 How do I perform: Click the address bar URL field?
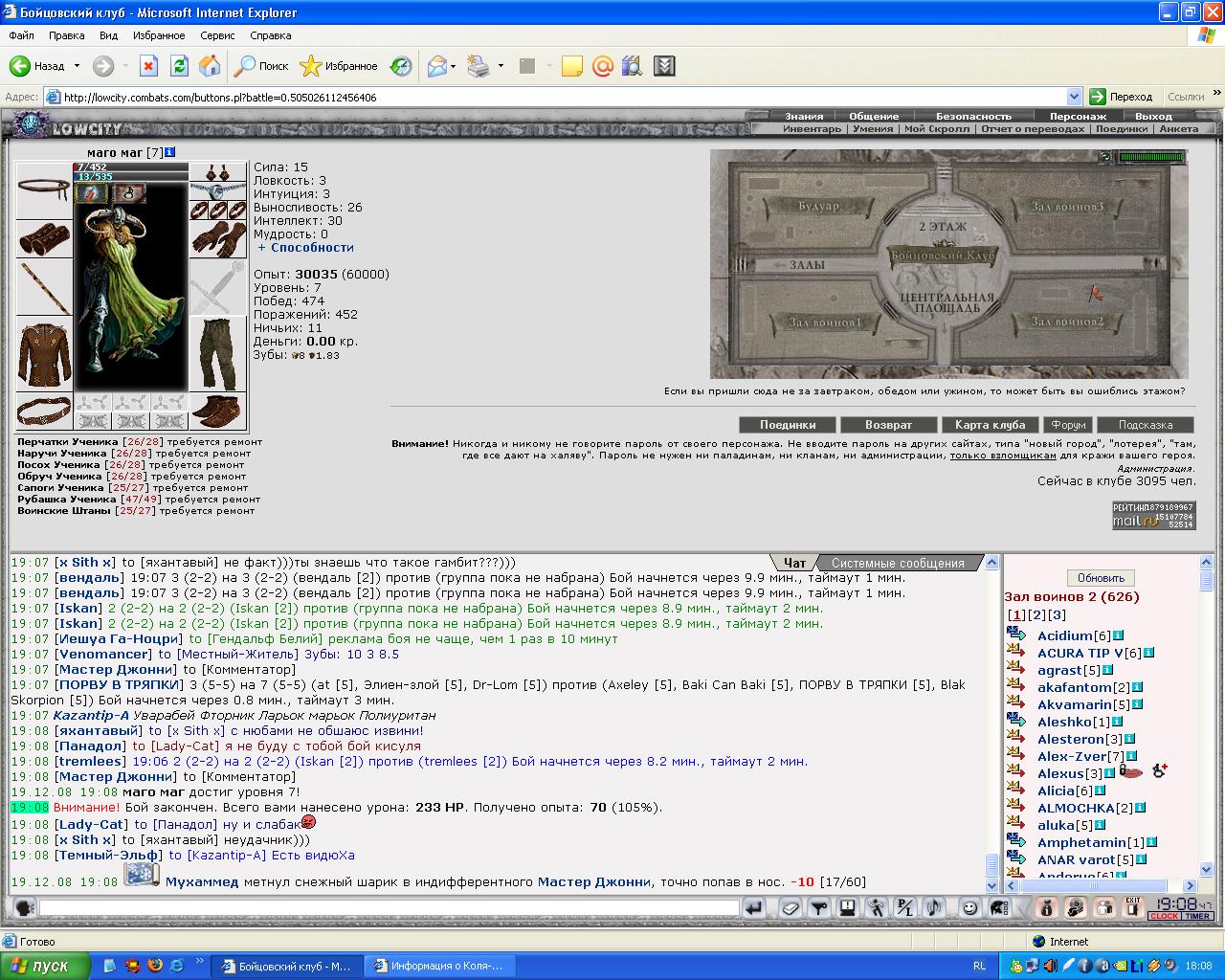tap(563, 97)
